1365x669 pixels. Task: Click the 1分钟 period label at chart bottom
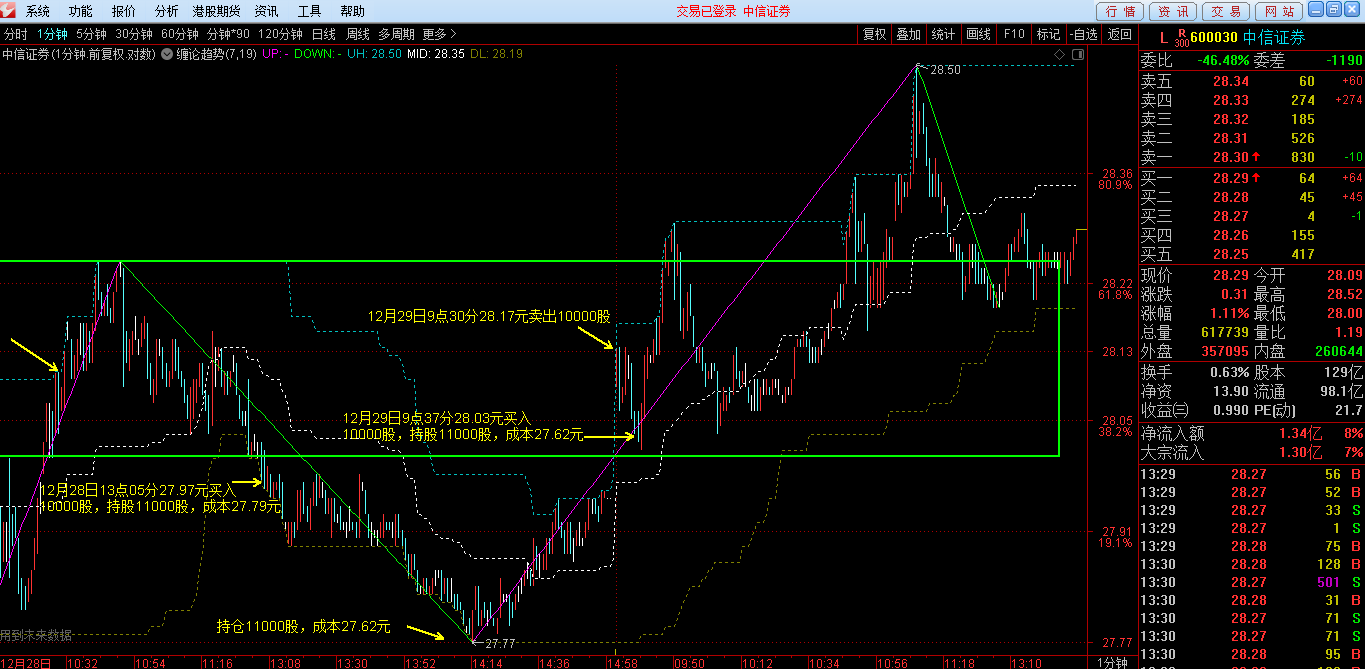click(x=1113, y=662)
